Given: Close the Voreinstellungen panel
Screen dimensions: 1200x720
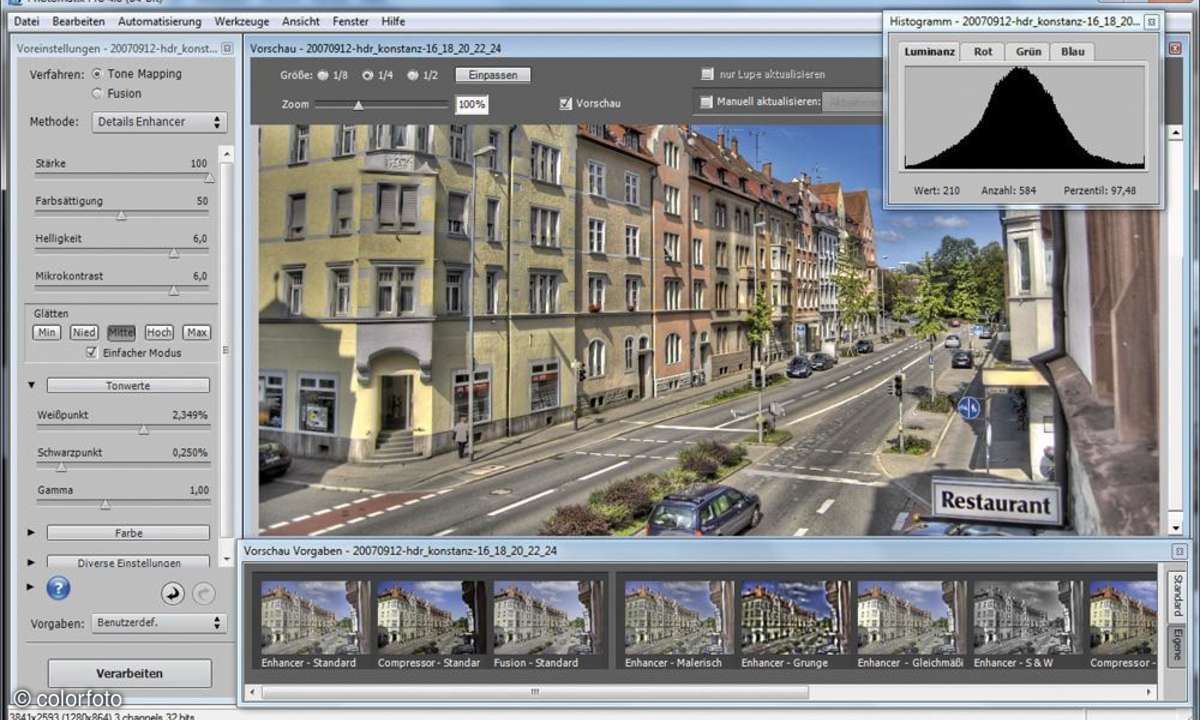Looking at the screenshot, I should 227,48.
